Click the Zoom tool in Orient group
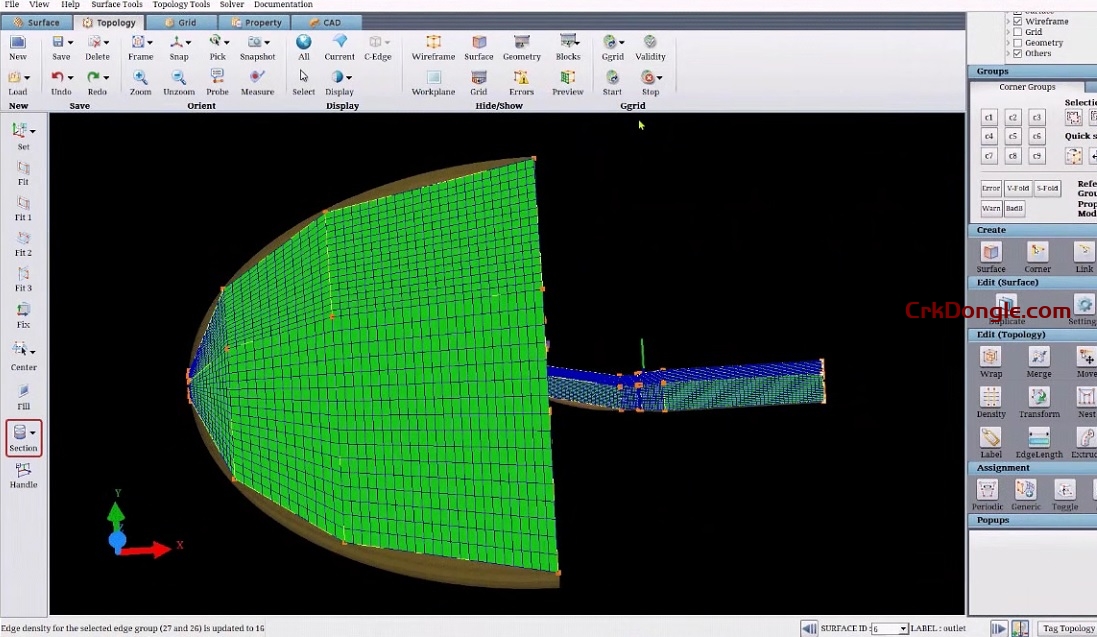The width and height of the screenshot is (1097, 637). pos(140,80)
